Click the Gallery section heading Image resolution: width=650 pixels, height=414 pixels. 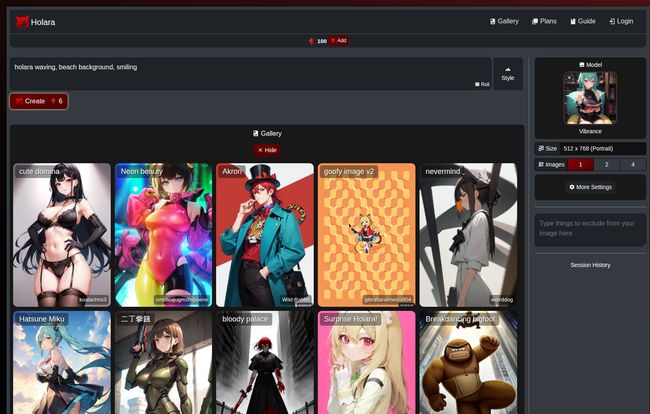[267, 133]
